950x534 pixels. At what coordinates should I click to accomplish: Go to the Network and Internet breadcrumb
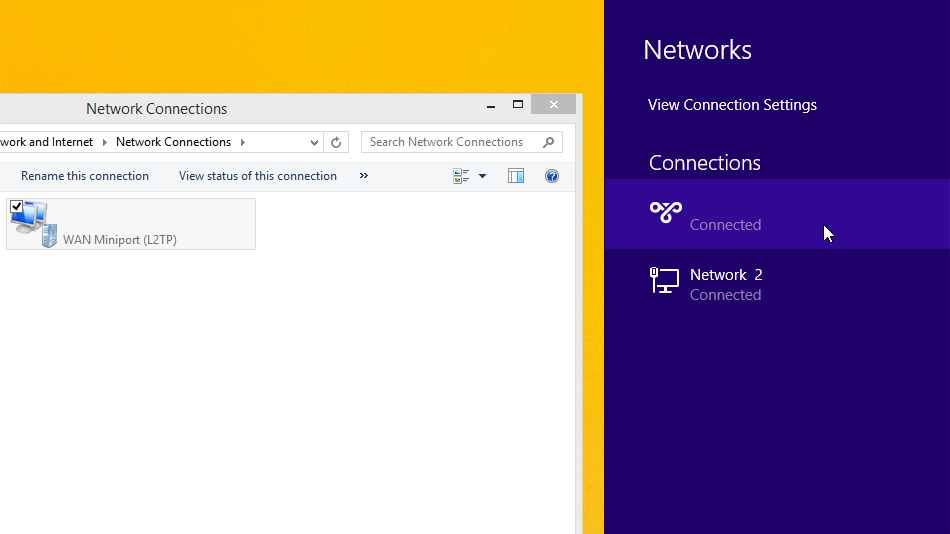click(46, 142)
